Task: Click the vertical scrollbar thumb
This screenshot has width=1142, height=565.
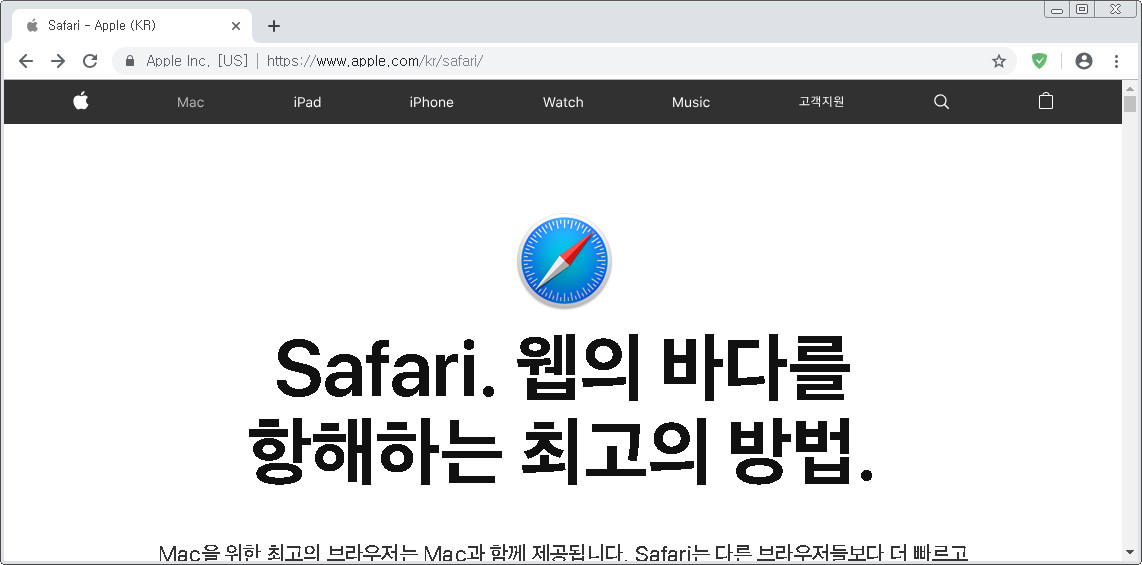Action: [x=1130, y=103]
